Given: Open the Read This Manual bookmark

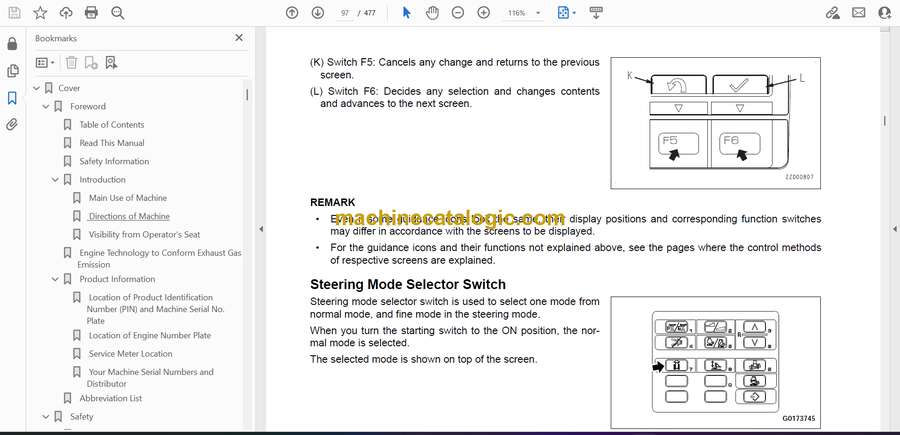Looking at the screenshot, I should (112, 143).
